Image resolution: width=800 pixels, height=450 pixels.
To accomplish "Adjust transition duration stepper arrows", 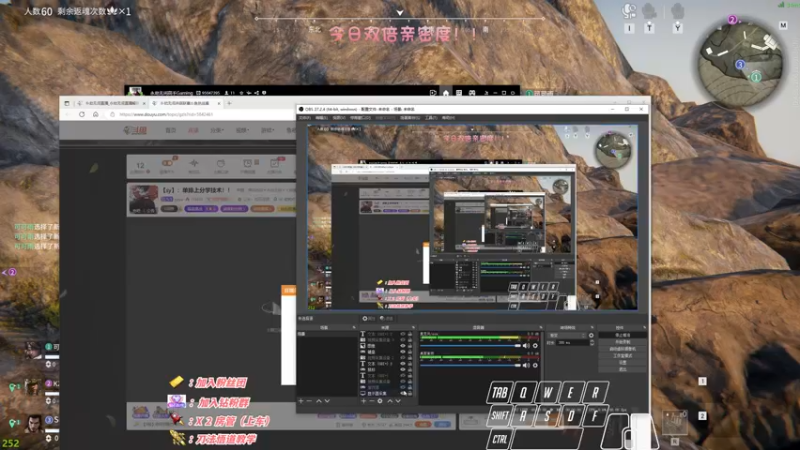I will (x=592, y=343).
